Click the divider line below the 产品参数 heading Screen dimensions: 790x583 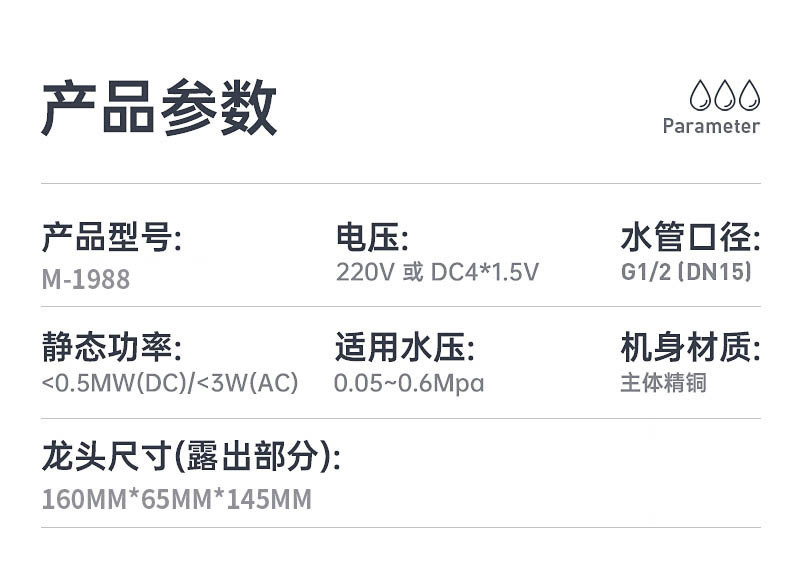tap(400, 184)
